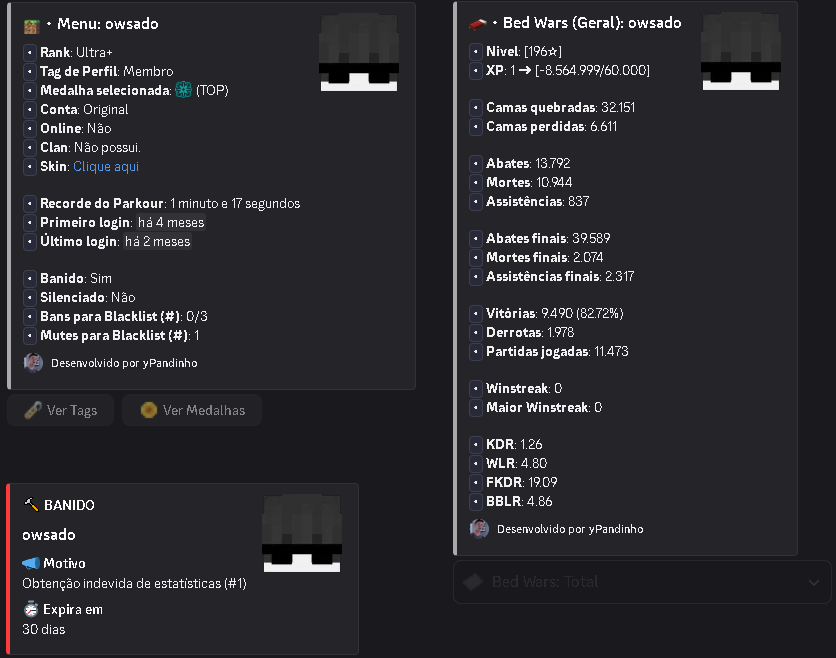The height and width of the screenshot is (658, 836).
Task: Click the Primeiro login timestamp há 4 meses
Action: coord(171,222)
